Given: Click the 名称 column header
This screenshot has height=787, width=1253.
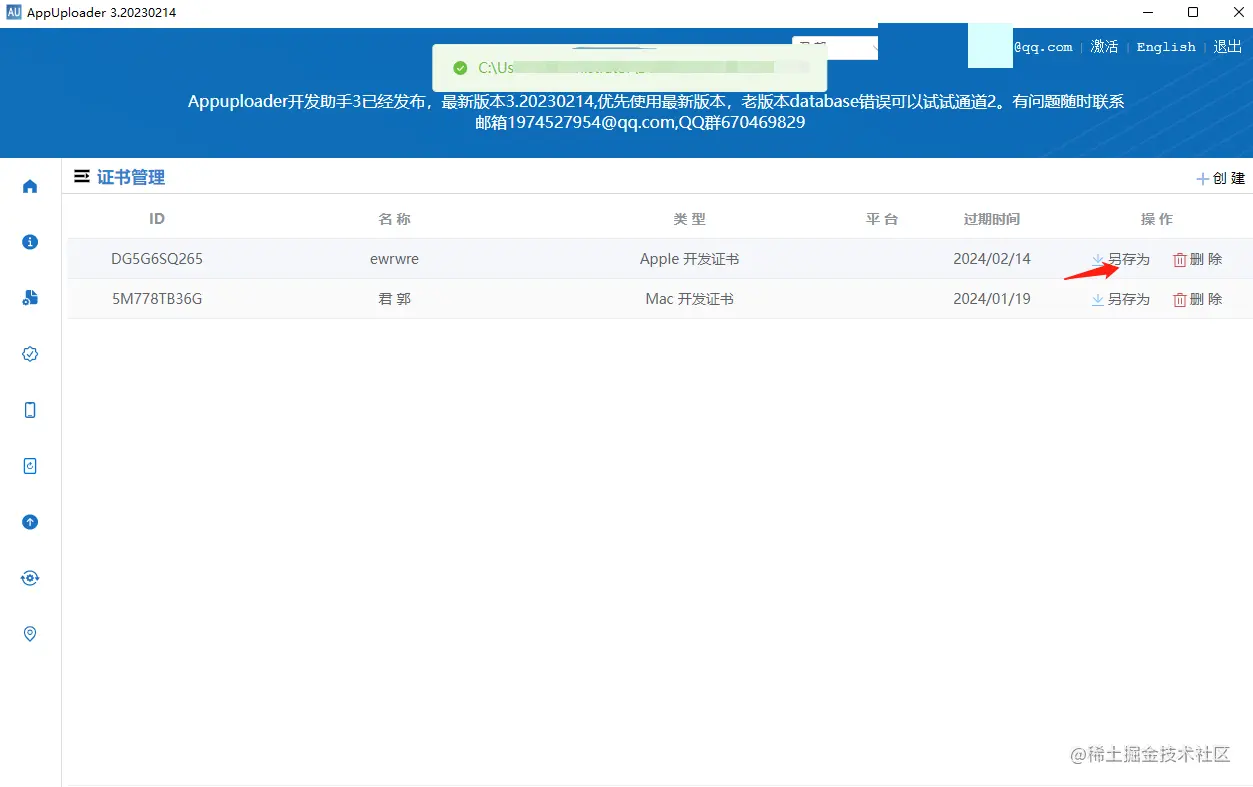Looking at the screenshot, I should 394,219.
